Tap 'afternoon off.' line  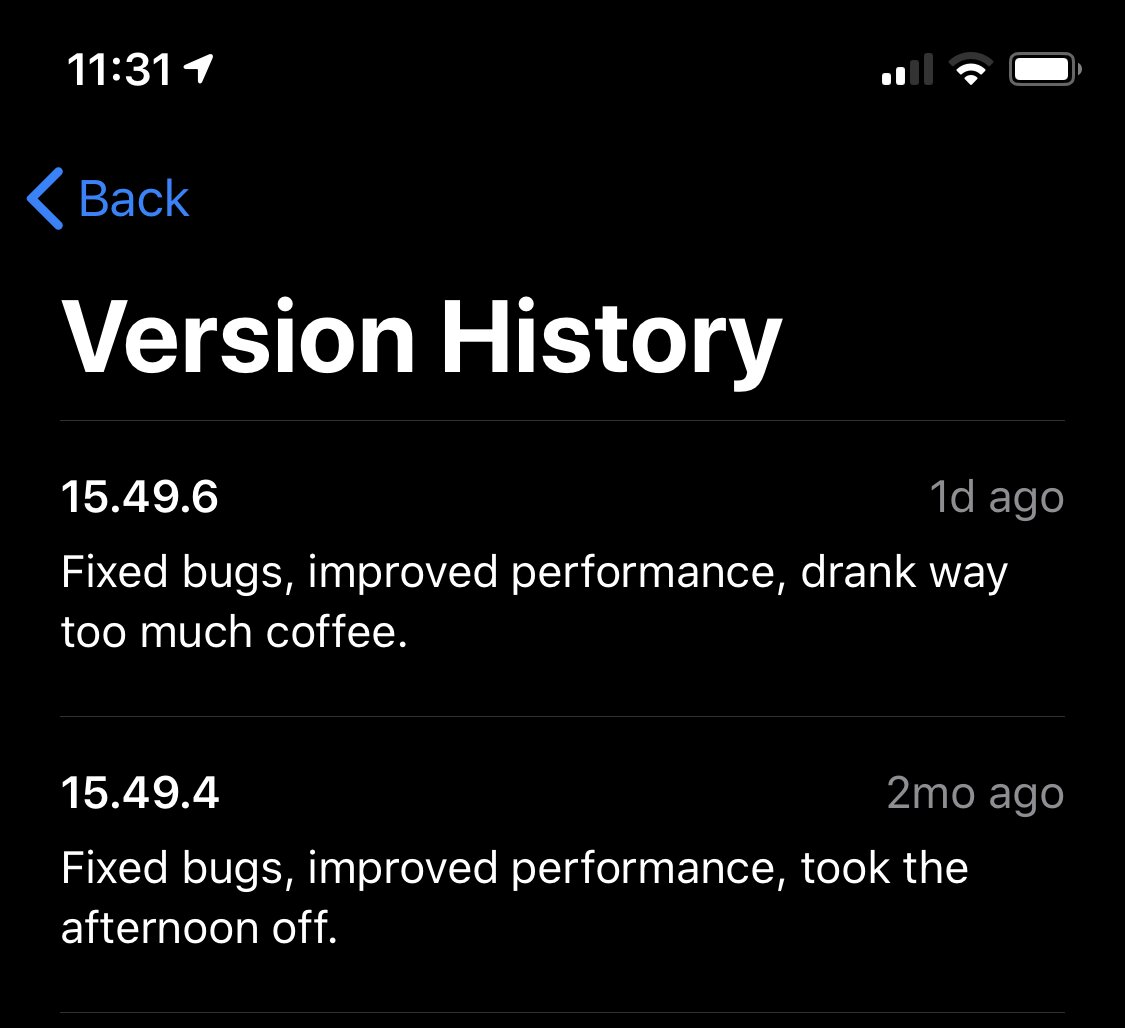click(x=199, y=928)
